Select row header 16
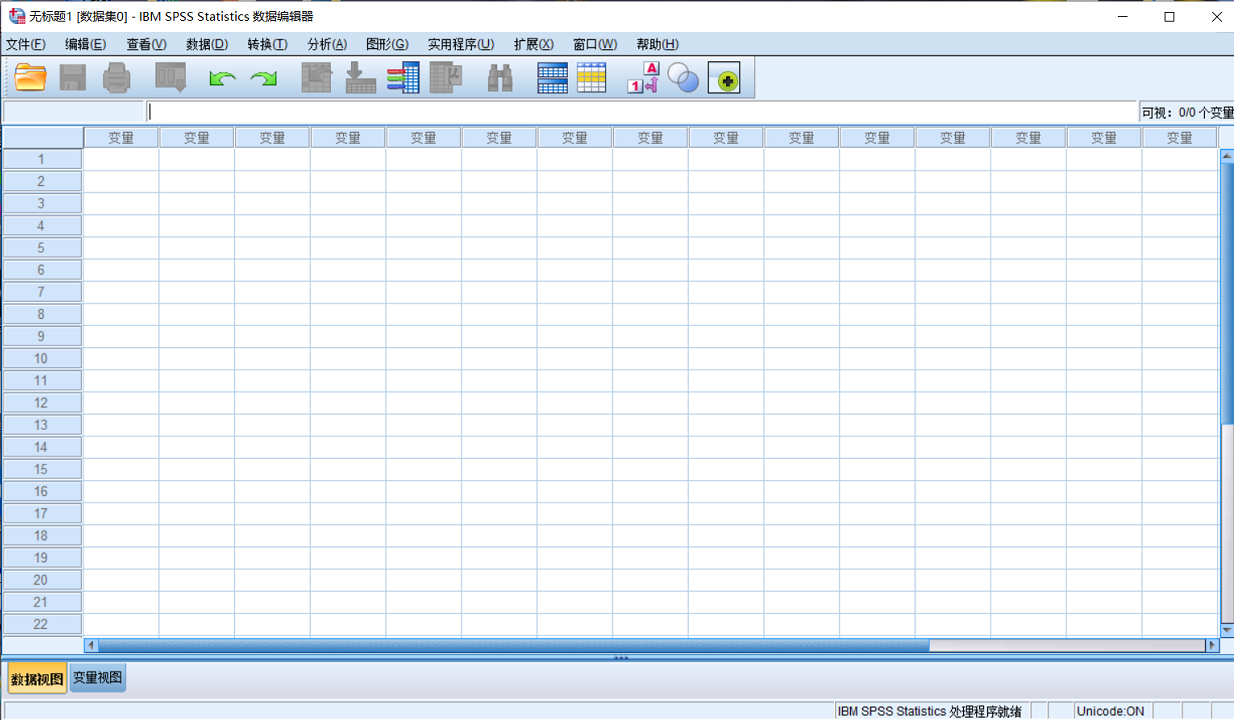Image resolution: width=1234 pixels, height=720 pixels. (x=42, y=491)
